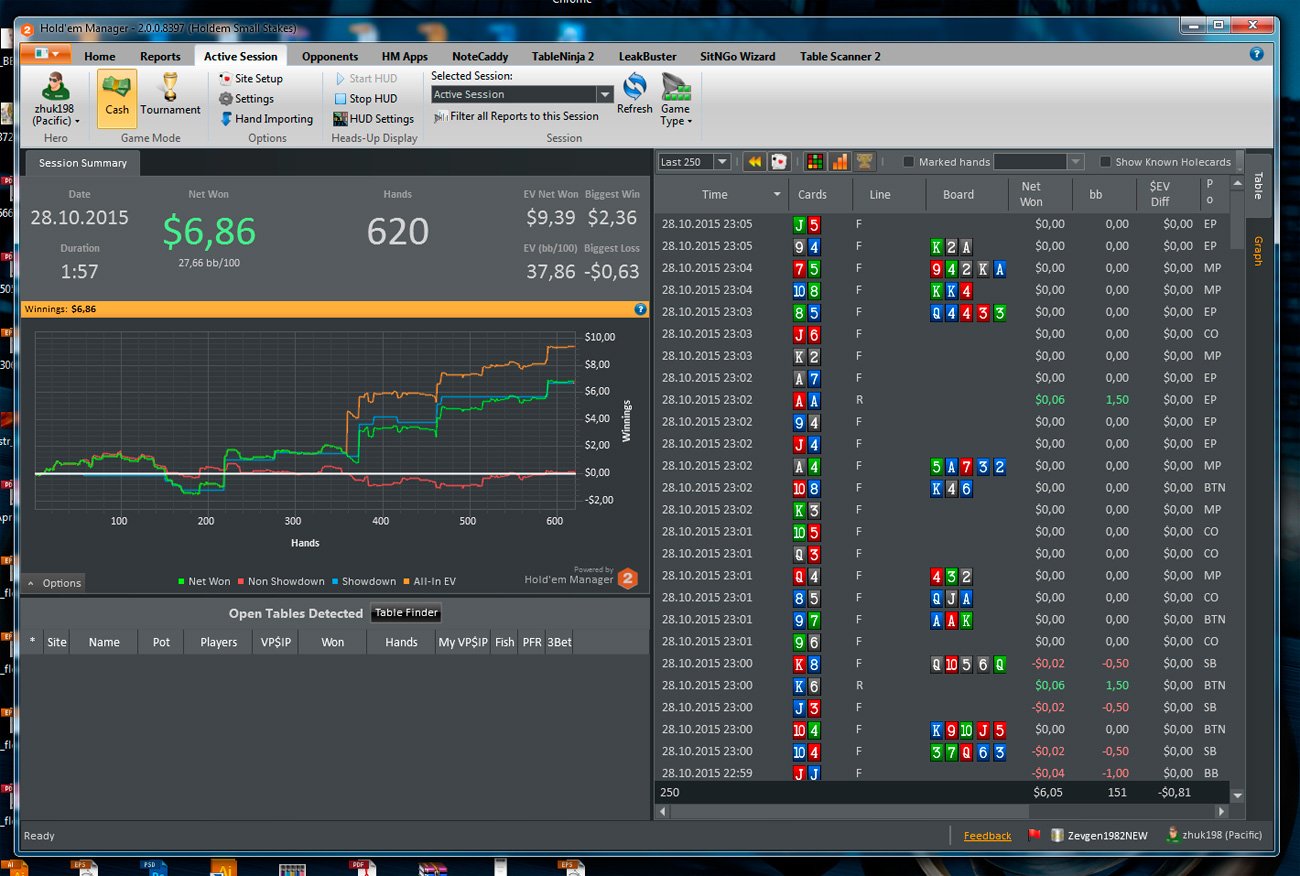This screenshot has height=876, width=1300.
Task: Switch to the vertical Graph tab
Action: tap(1258, 251)
